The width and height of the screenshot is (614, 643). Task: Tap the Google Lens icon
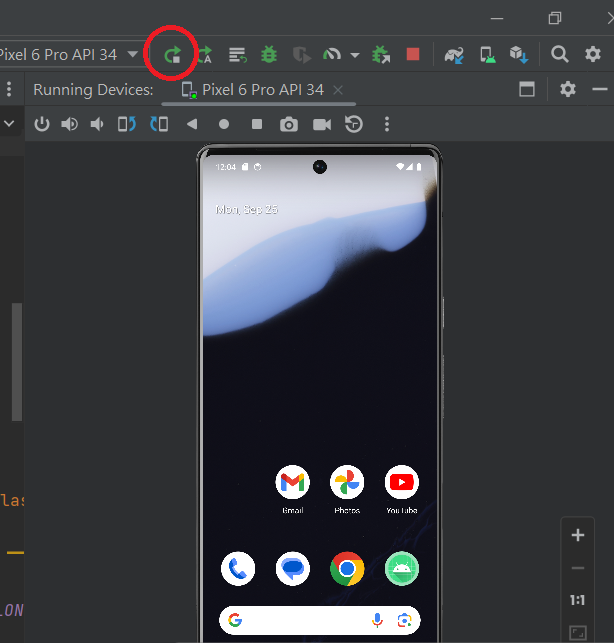pyautogui.click(x=404, y=620)
